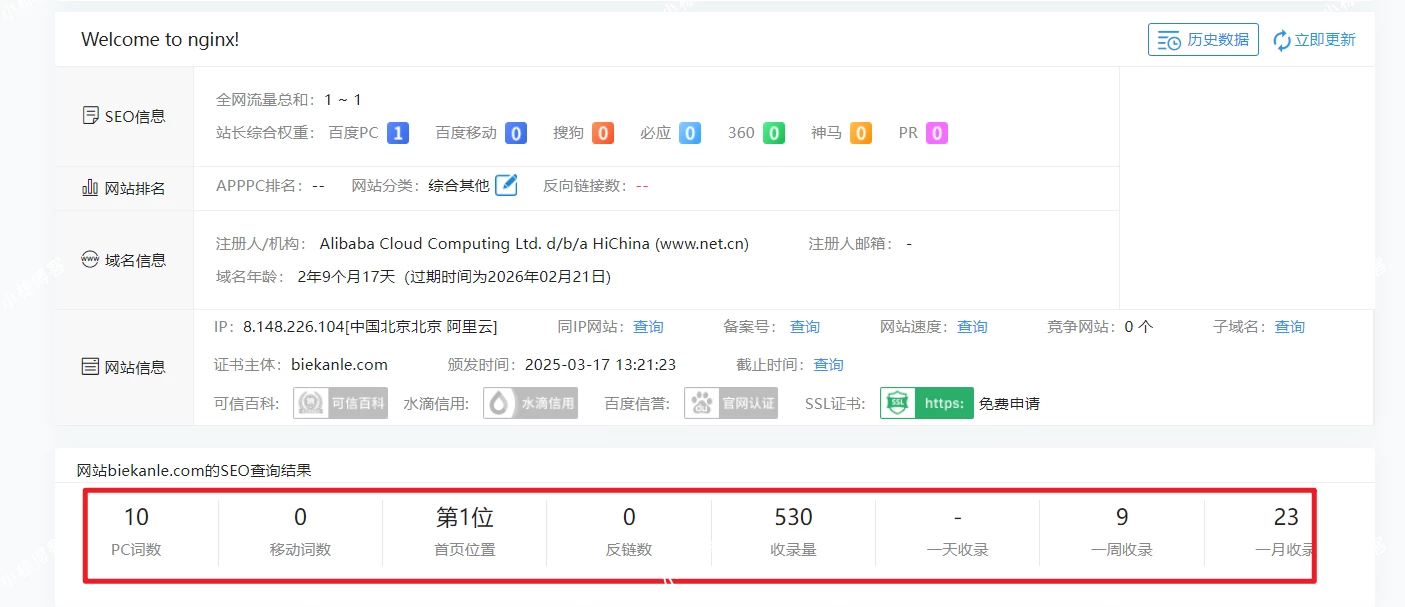
Task: Open the 备案号 查询 link
Action: click(804, 326)
